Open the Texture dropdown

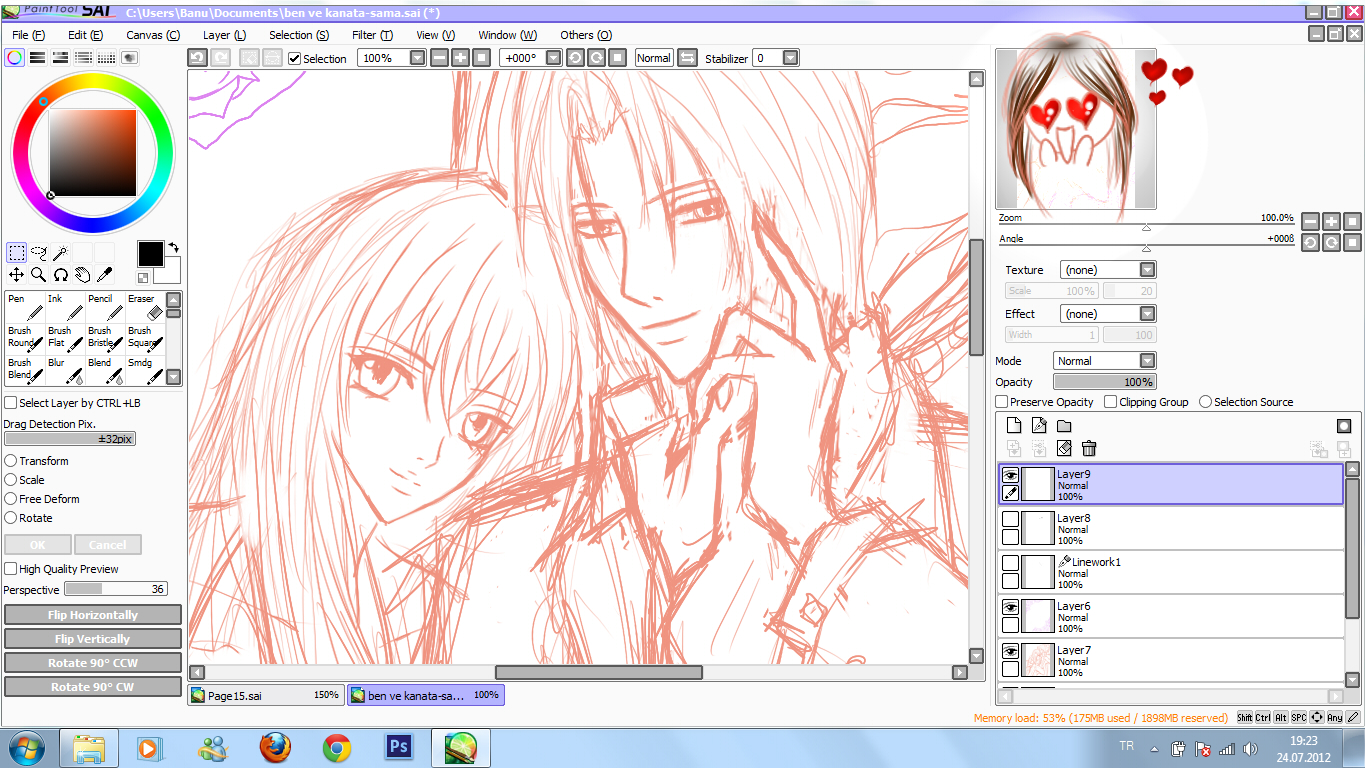tap(1148, 270)
